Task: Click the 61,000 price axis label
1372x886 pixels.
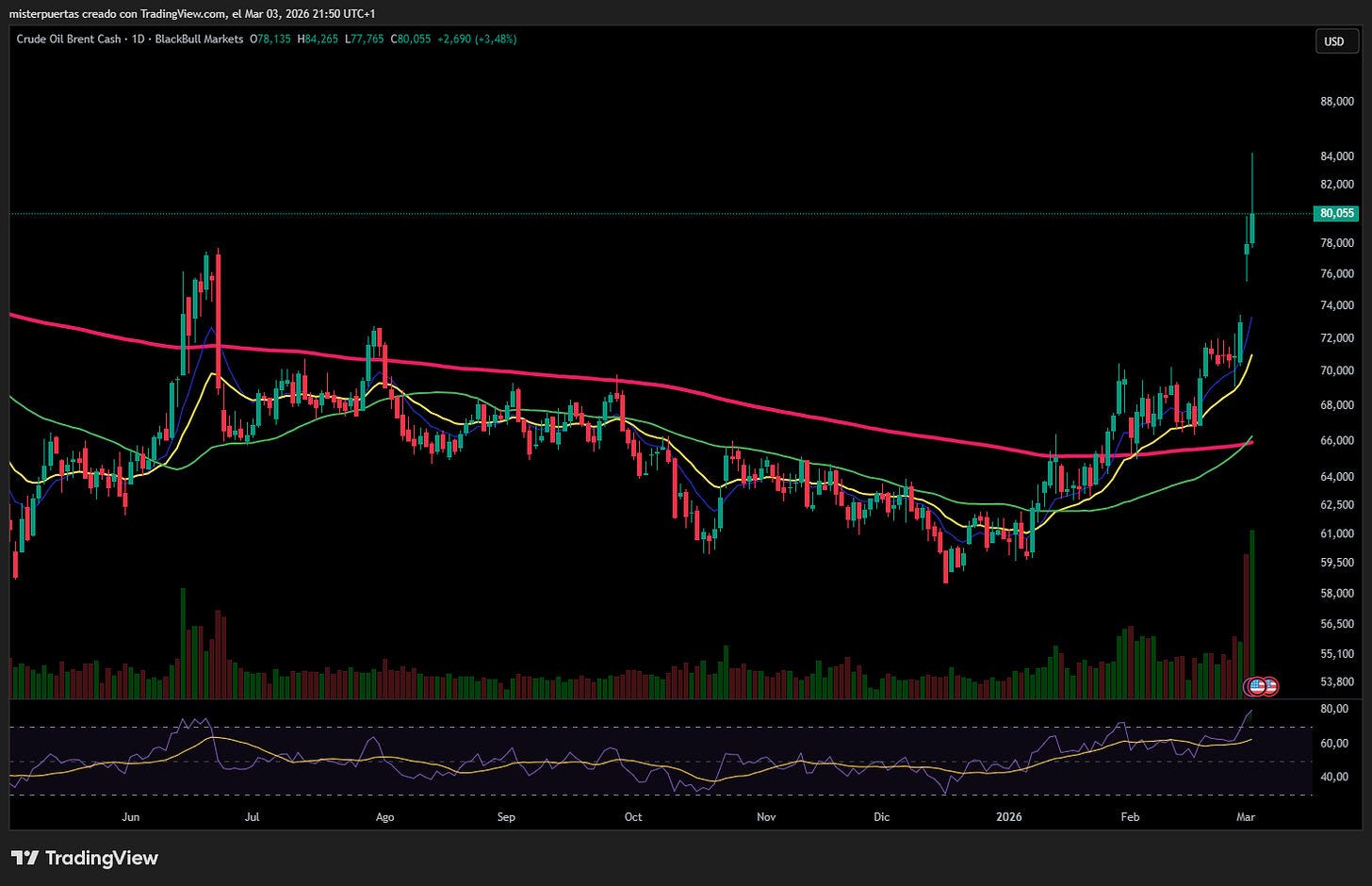Action: click(1337, 533)
